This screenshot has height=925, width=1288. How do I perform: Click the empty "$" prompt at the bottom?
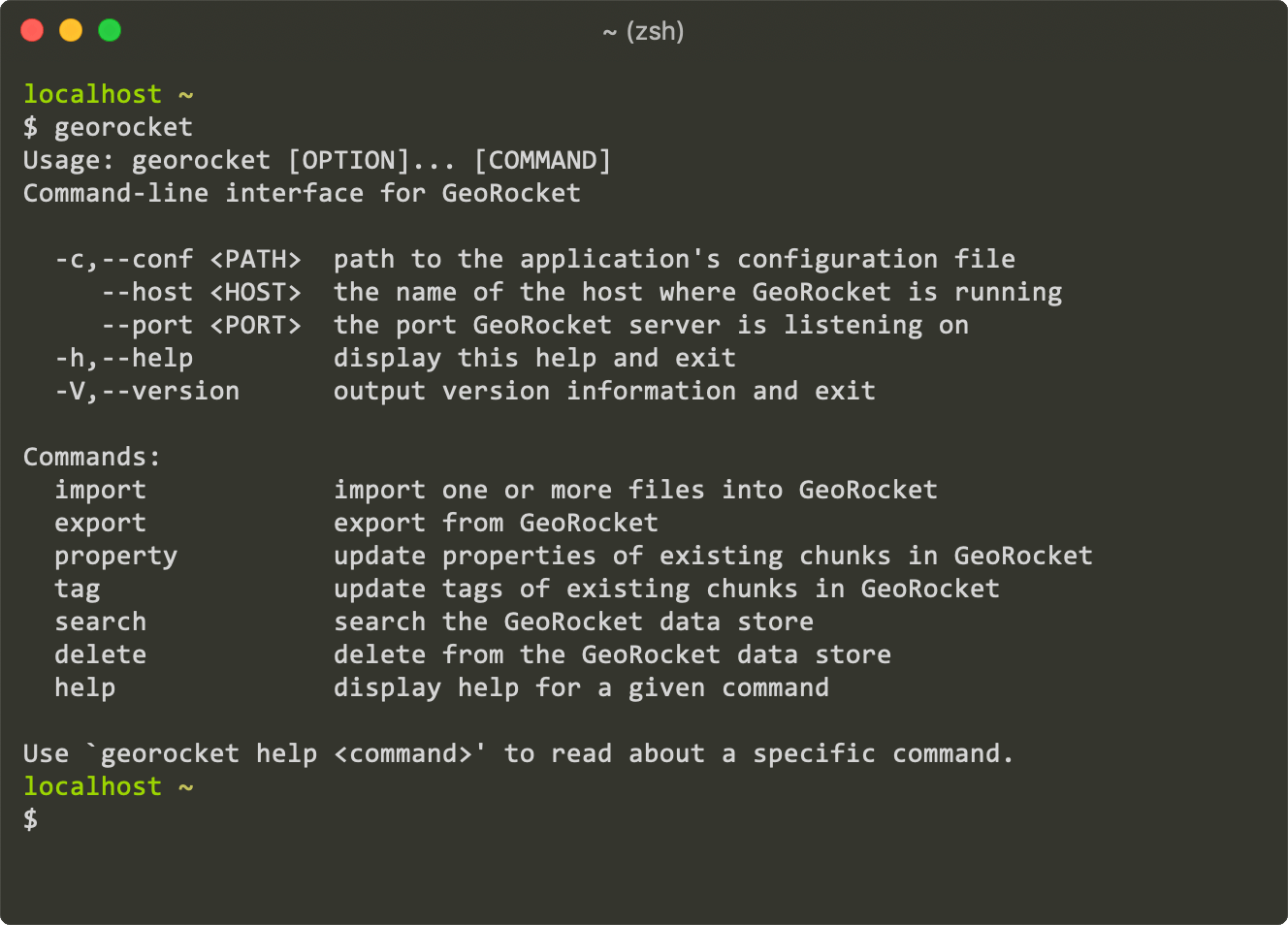[x=31, y=819]
